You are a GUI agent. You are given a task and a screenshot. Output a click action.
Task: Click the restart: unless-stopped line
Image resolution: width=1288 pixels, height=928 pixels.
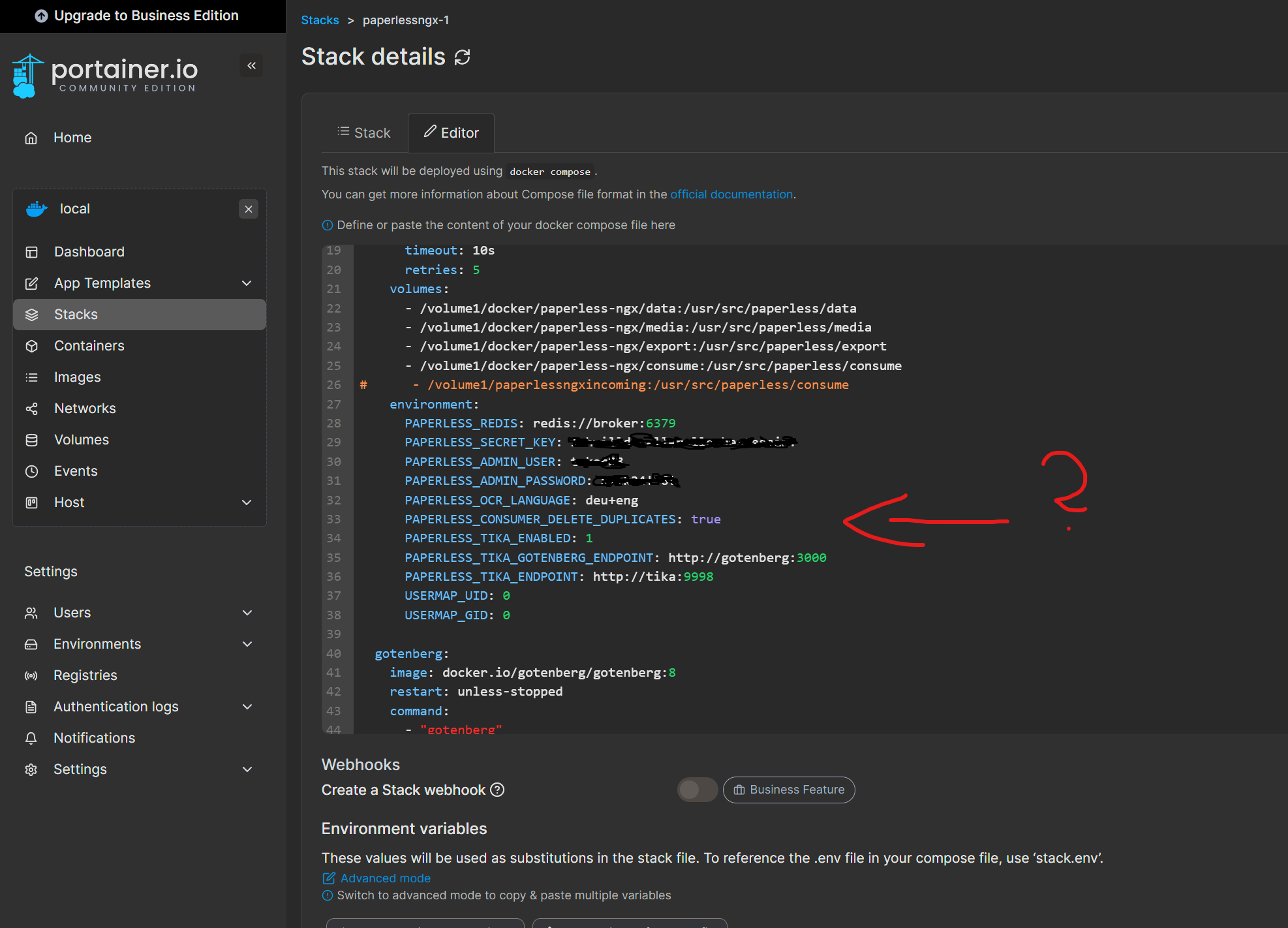(x=476, y=692)
